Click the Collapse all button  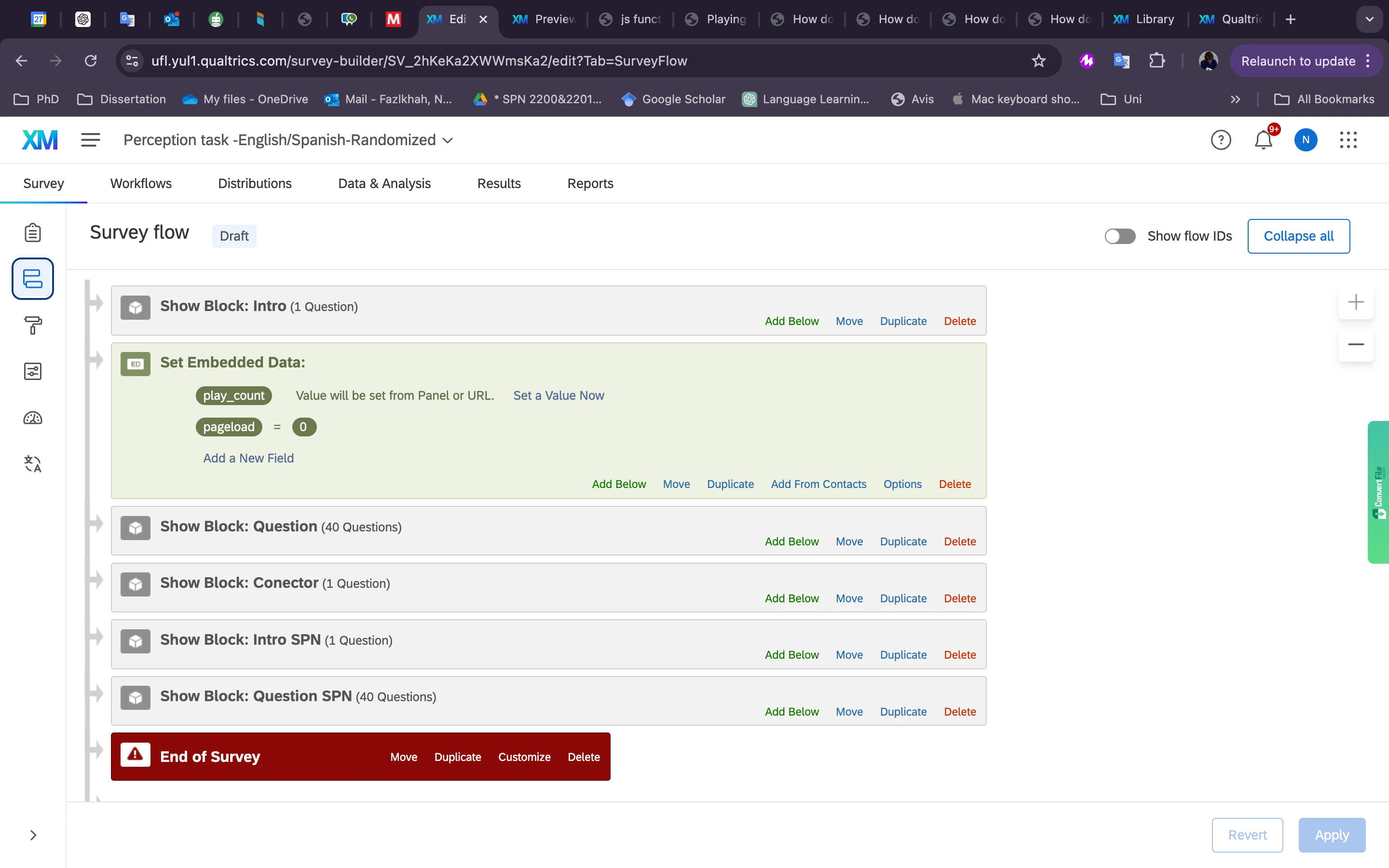(1298, 236)
